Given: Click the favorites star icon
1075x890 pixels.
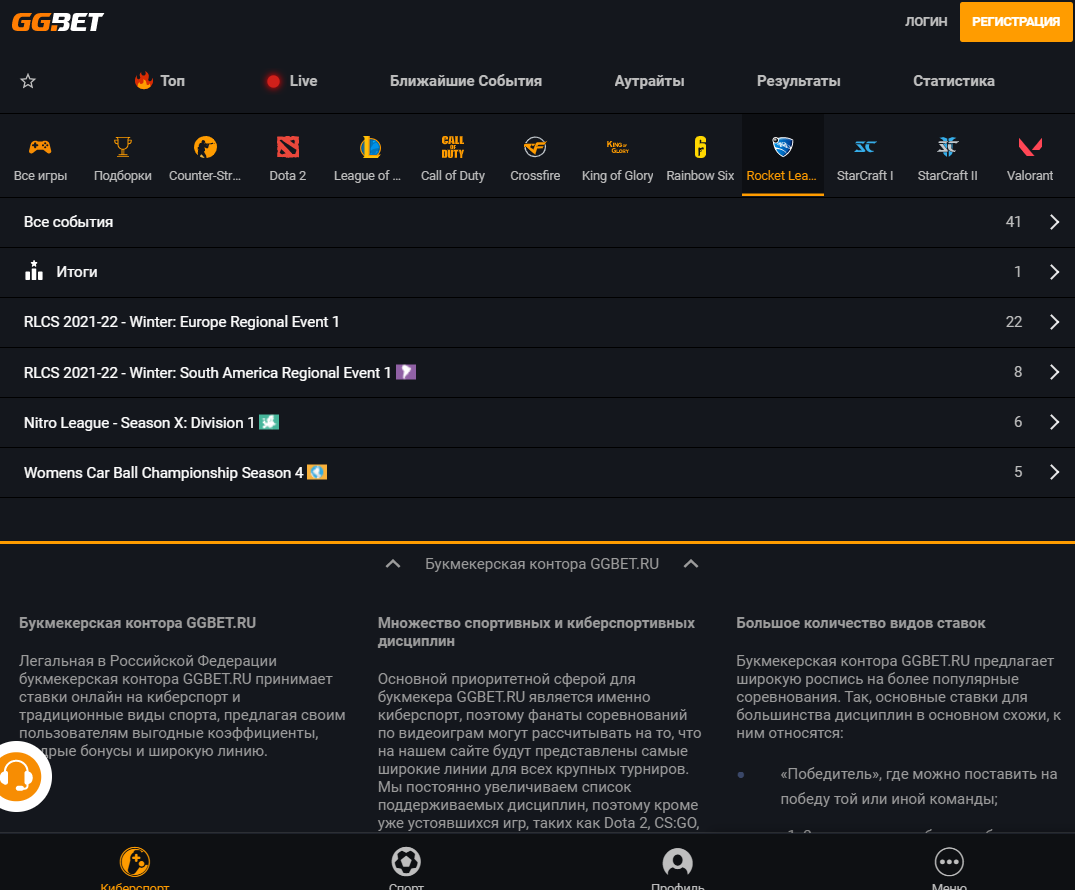Looking at the screenshot, I should [28, 81].
